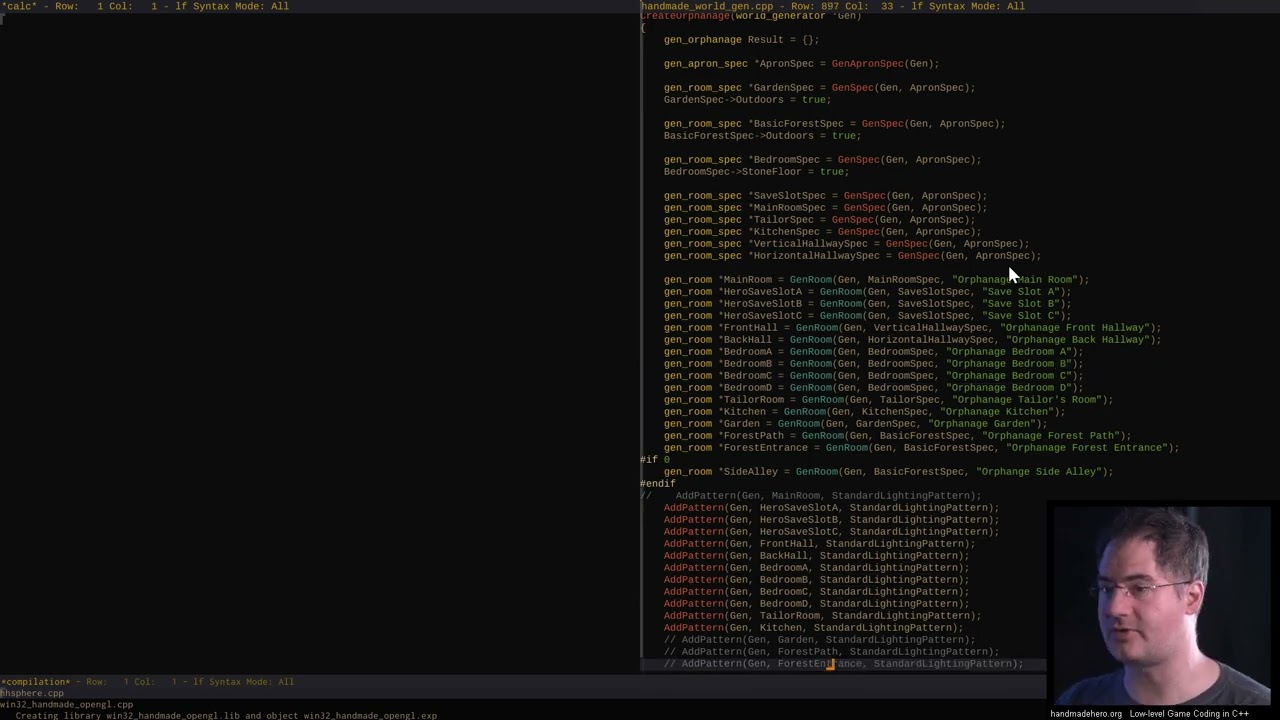Click the HeroSaveSlotA GenRoom line
This screenshot has height=720, width=1280.
click(x=867, y=292)
